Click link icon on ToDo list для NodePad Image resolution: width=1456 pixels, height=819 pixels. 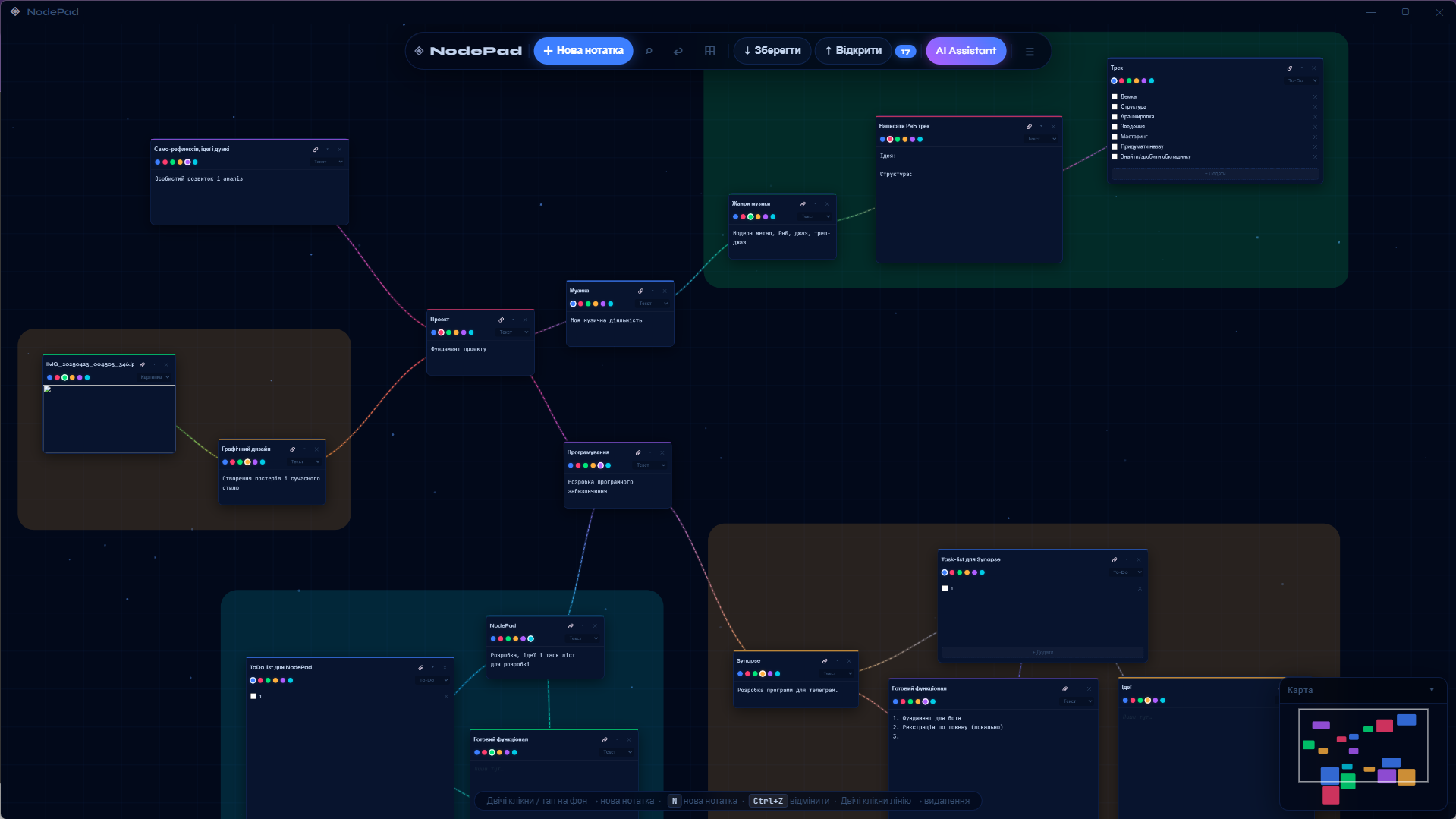pos(420,668)
